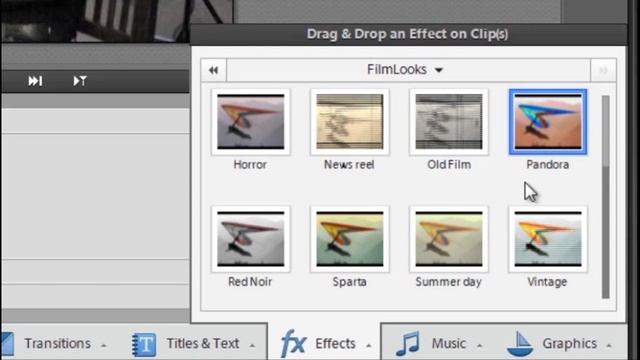Click the News reel label text

(x=349, y=164)
